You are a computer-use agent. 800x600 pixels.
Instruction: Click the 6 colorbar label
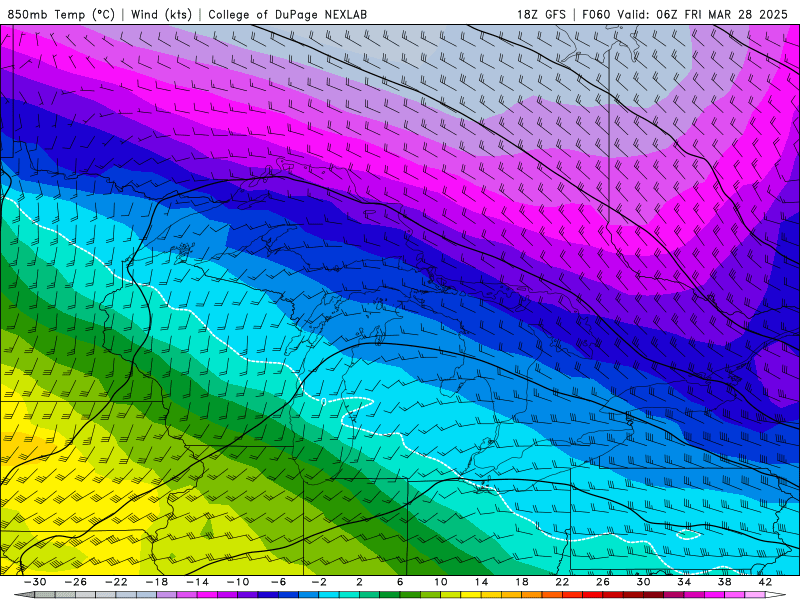click(400, 582)
